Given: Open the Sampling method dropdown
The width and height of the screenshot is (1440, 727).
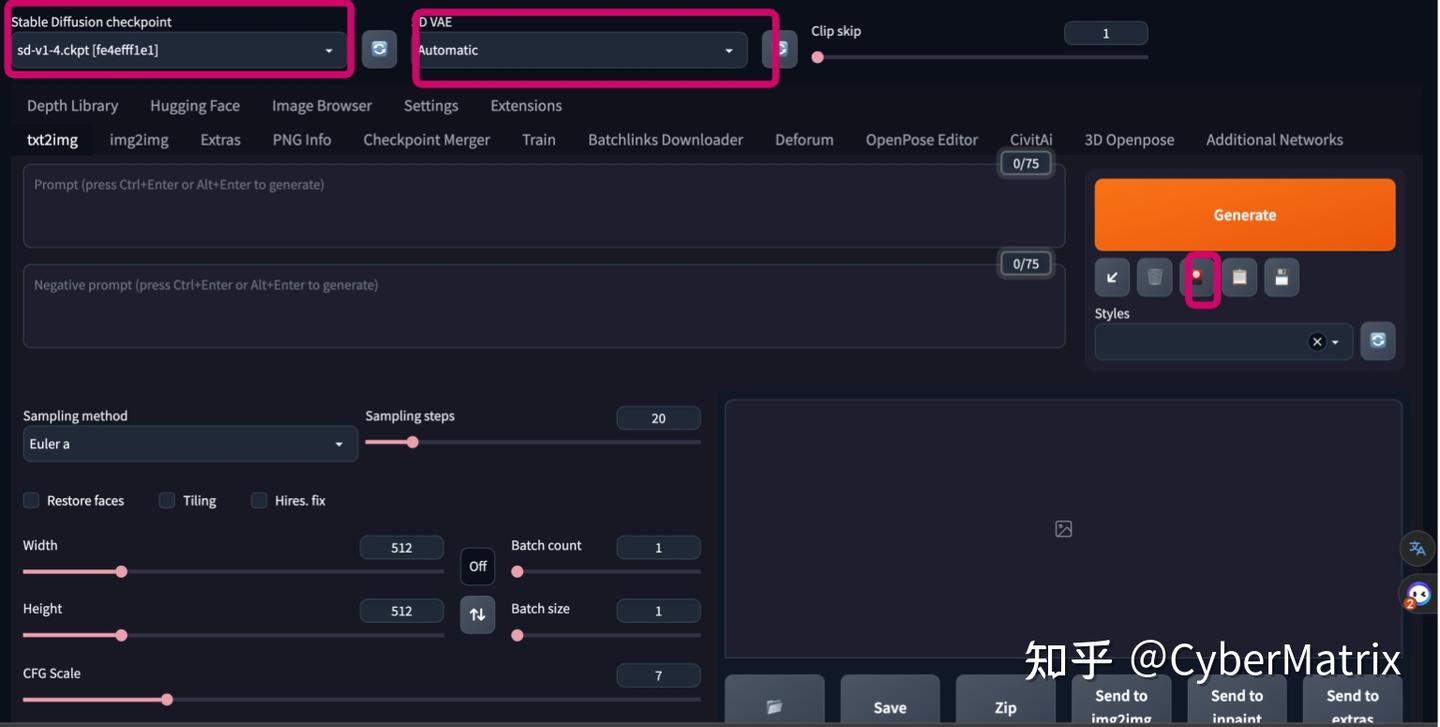Looking at the screenshot, I should 190,443.
